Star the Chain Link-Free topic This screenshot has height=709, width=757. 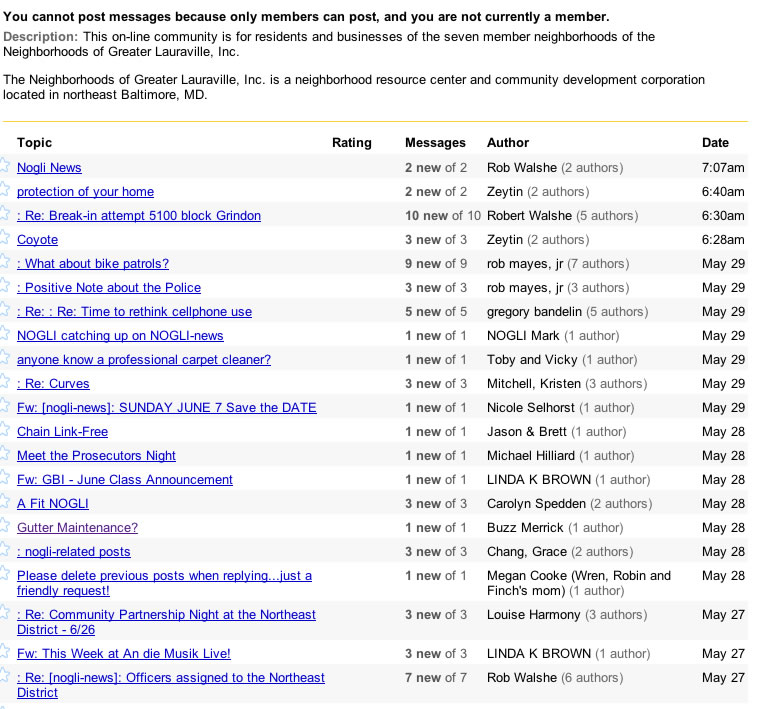pyautogui.click(x=5, y=431)
